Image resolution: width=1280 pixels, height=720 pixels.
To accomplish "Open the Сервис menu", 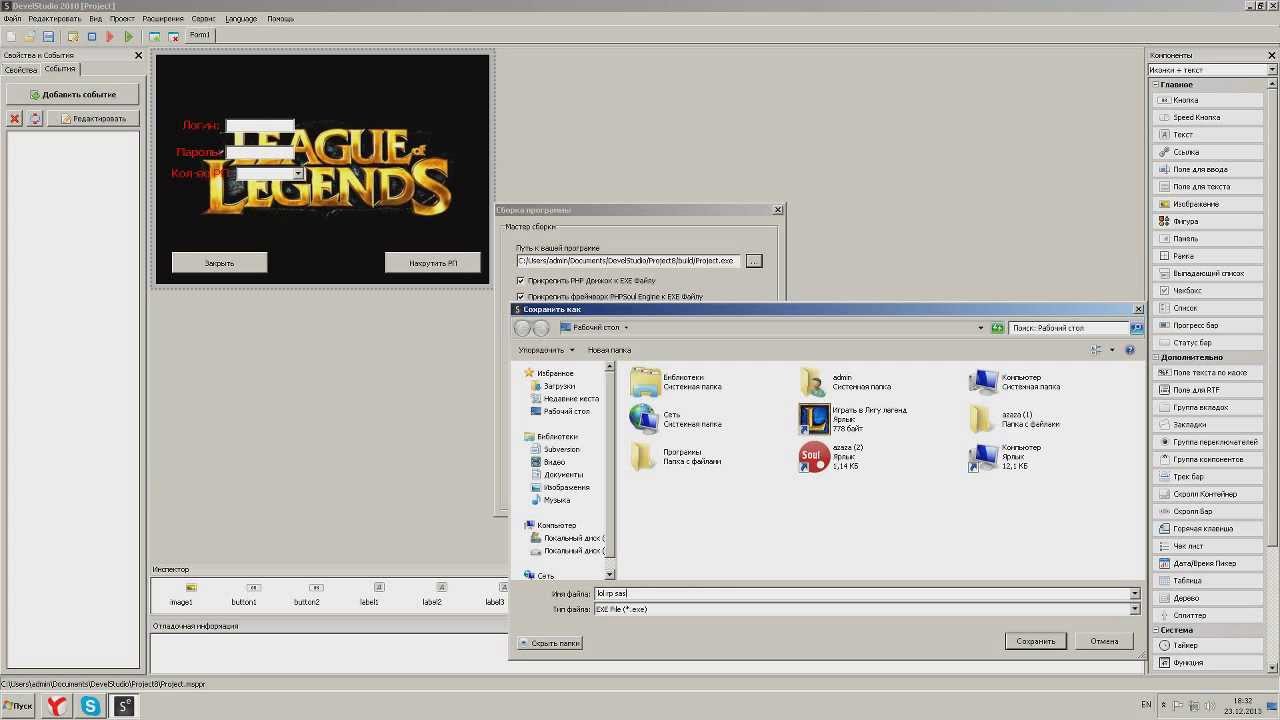I will [203, 19].
